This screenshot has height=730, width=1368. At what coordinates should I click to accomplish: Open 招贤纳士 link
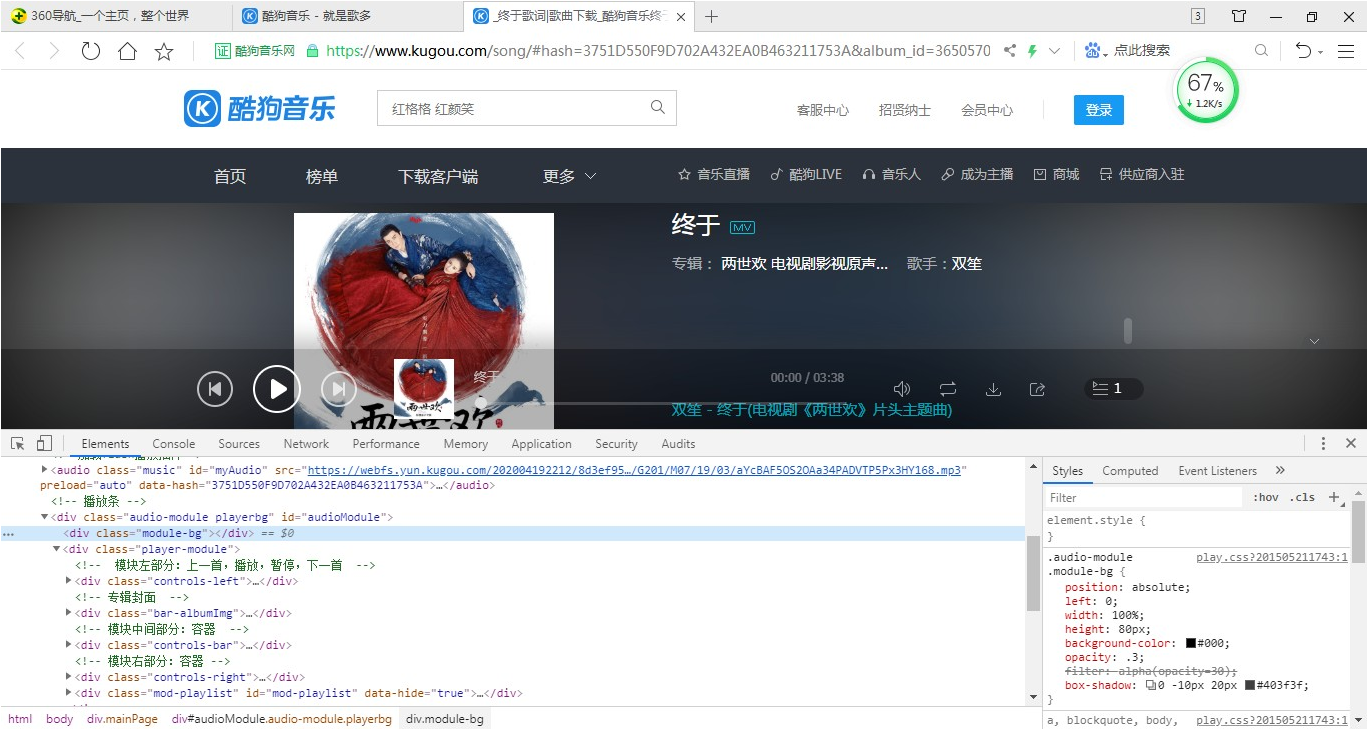(x=905, y=110)
